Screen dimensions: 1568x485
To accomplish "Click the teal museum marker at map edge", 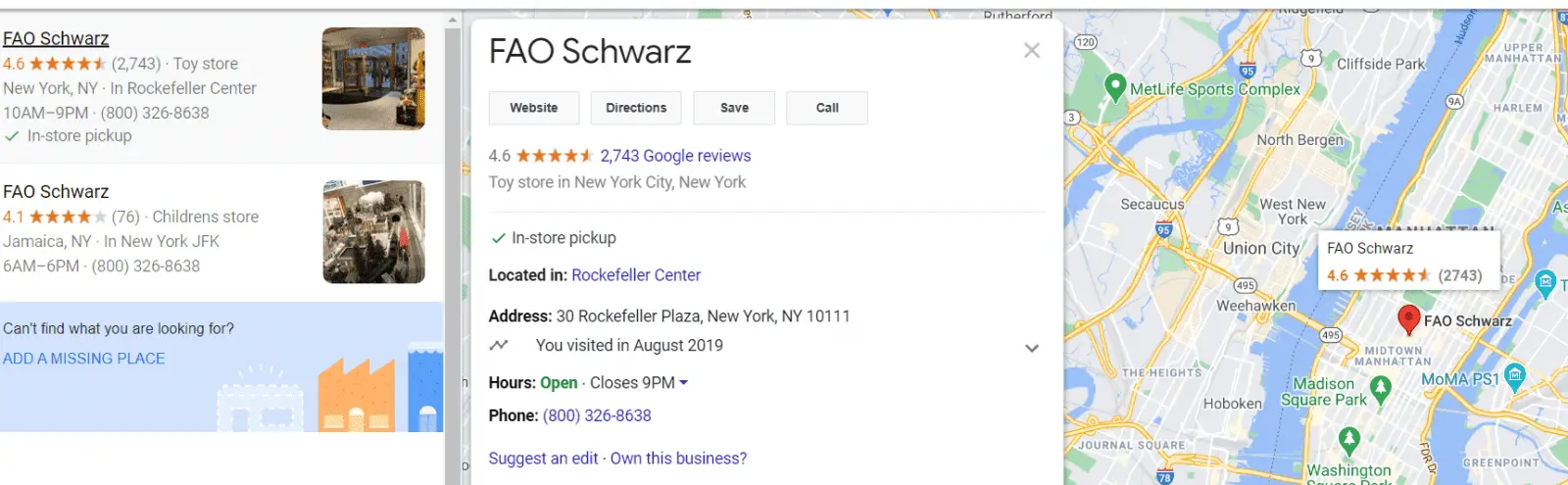I will (x=1545, y=283).
